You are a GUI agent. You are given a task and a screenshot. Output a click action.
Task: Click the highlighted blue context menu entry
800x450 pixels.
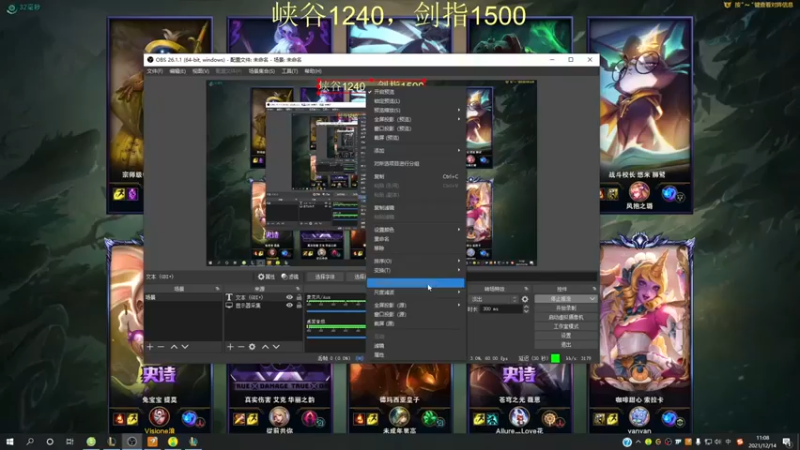tap(415, 283)
